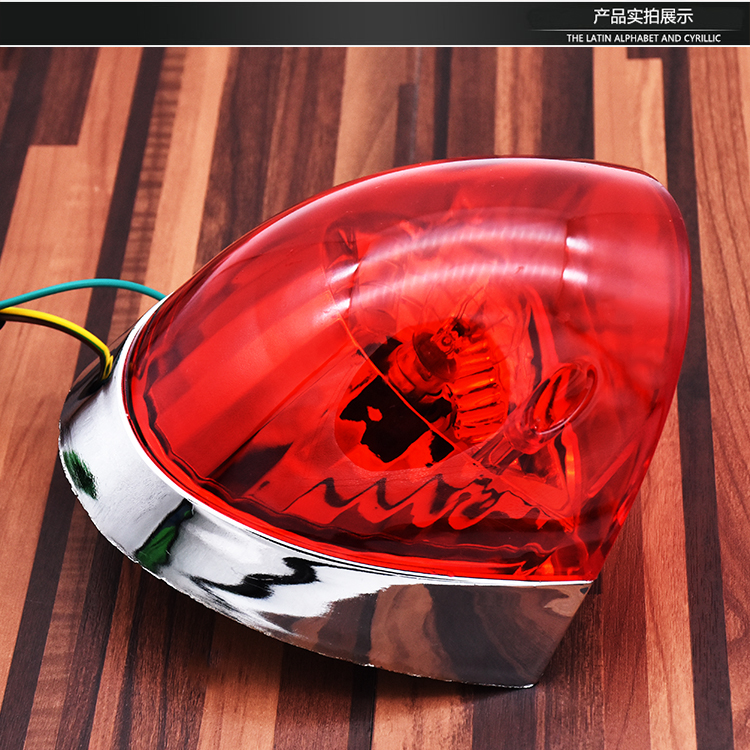Click 'THE LATIN ALPHABET AND CYRILLIC' subtitle
This screenshot has height=750, width=750.
coord(643,38)
